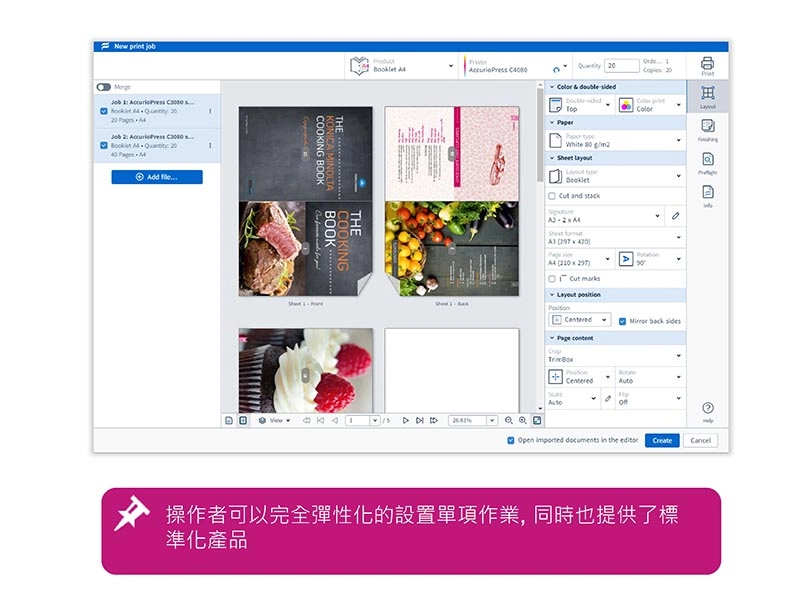
Task: Open the View menu in bottom toolbar
Action: pyautogui.click(x=274, y=421)
